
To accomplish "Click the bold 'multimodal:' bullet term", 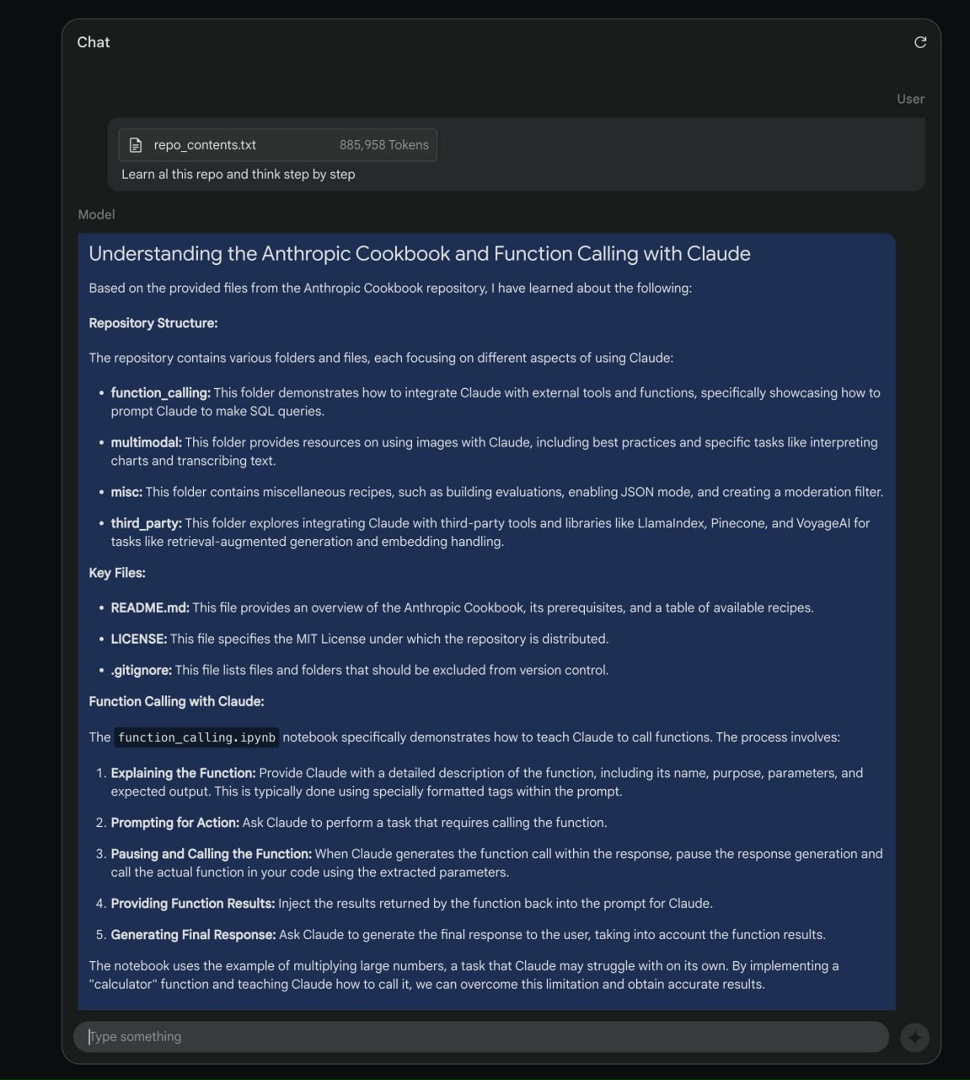I will coord(146,442).
